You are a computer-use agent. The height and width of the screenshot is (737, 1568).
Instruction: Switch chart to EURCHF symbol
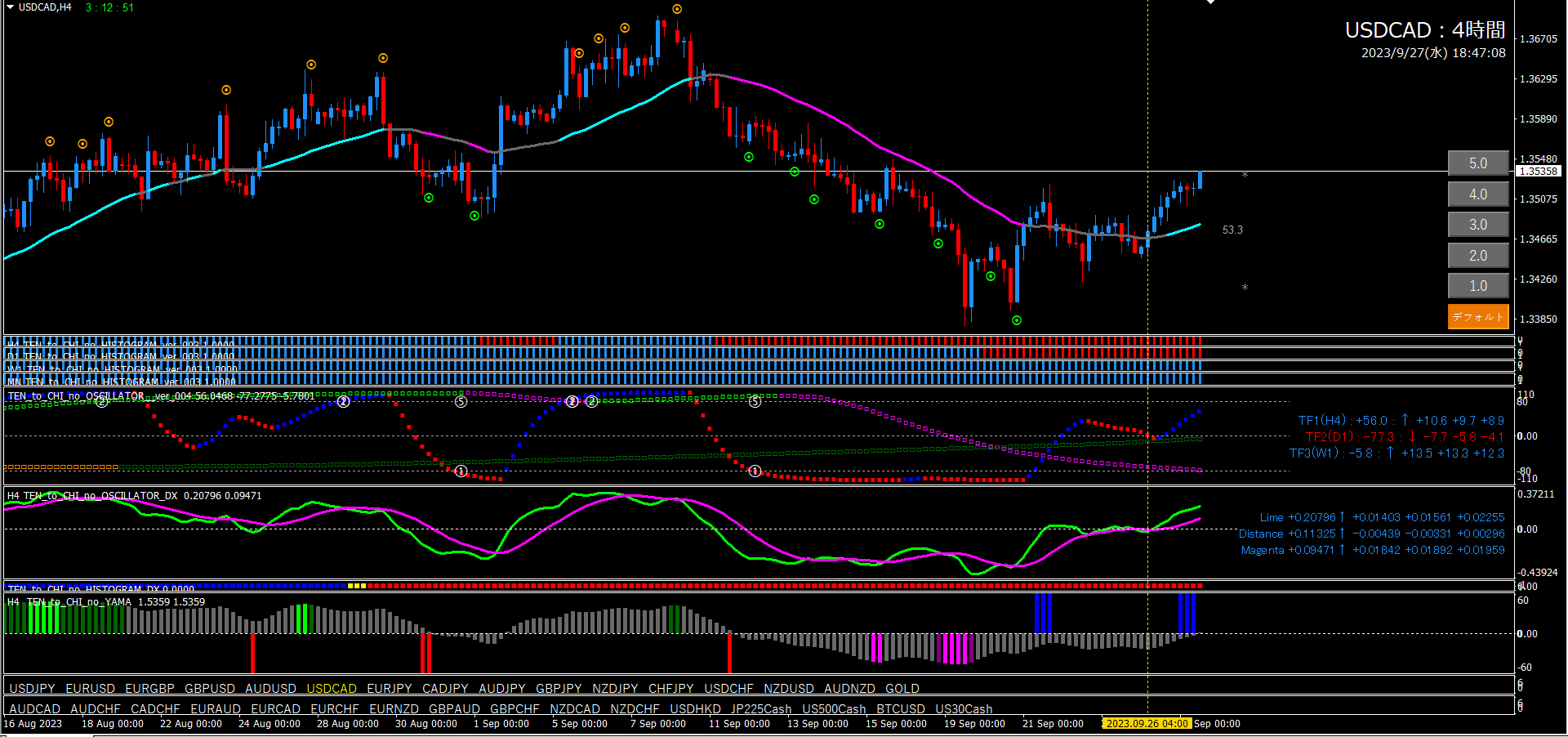(x=335, y=709)
